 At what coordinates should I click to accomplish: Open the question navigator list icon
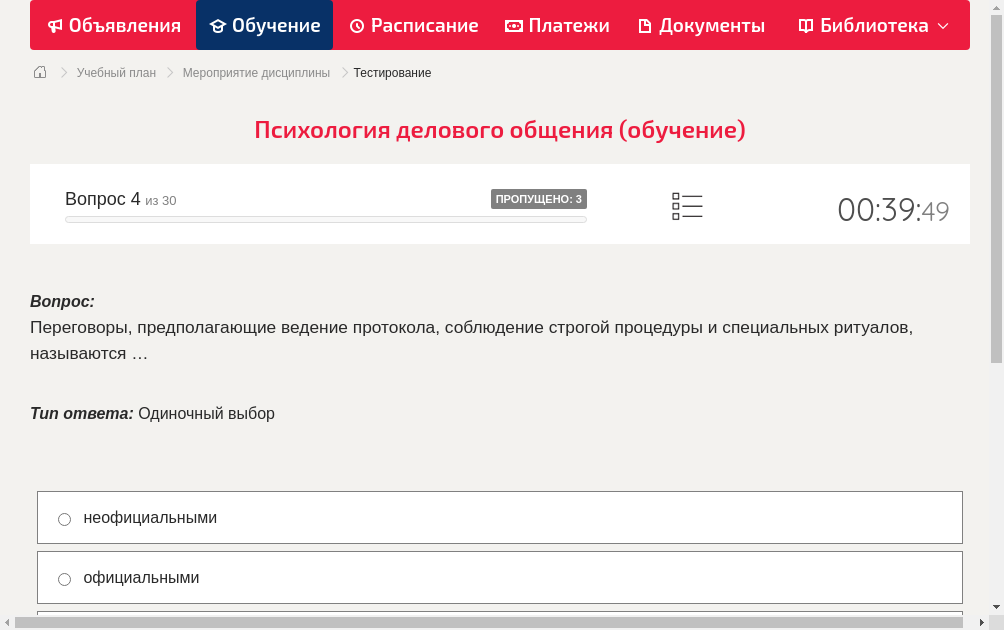coord(687,205)
